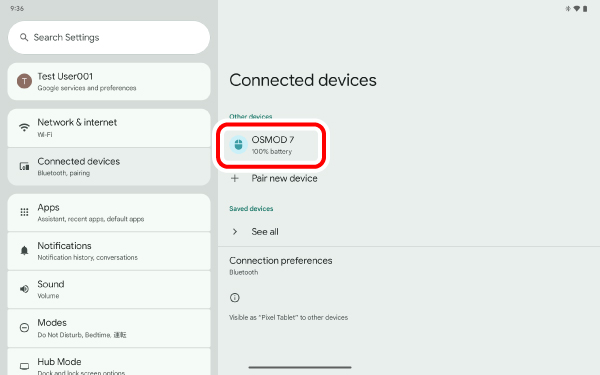This screenshot has height=375, width=600.
Task: Open the Apps settings entry
Action: 109,212
